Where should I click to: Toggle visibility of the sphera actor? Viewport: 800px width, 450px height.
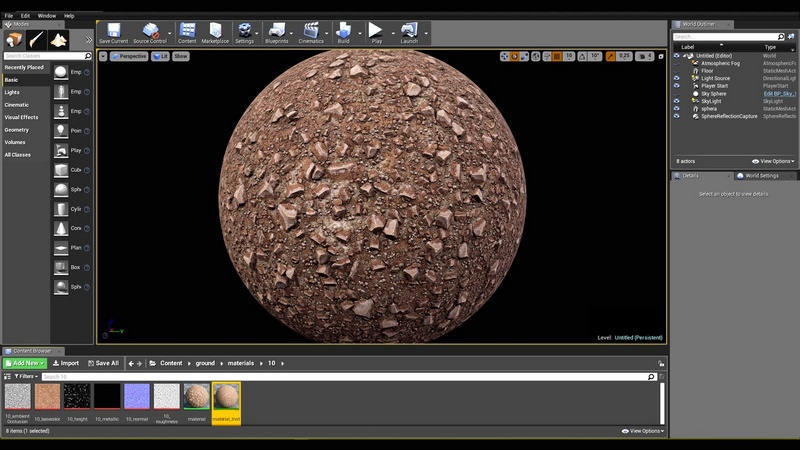677,108
